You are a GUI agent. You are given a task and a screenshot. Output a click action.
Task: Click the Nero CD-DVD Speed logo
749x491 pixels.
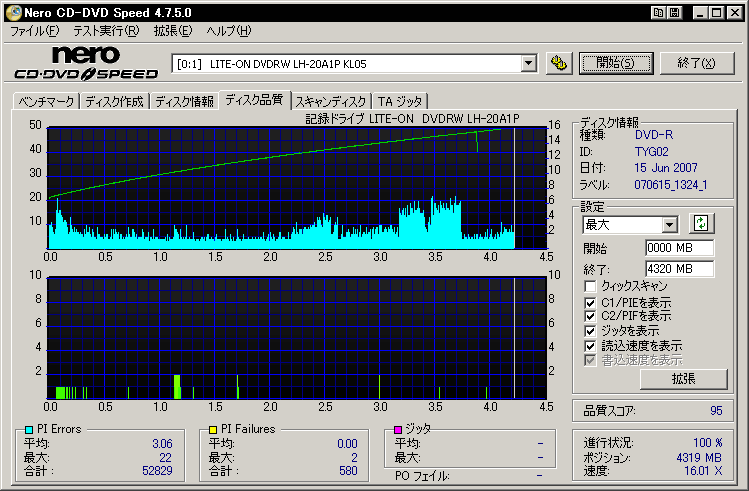86,63
